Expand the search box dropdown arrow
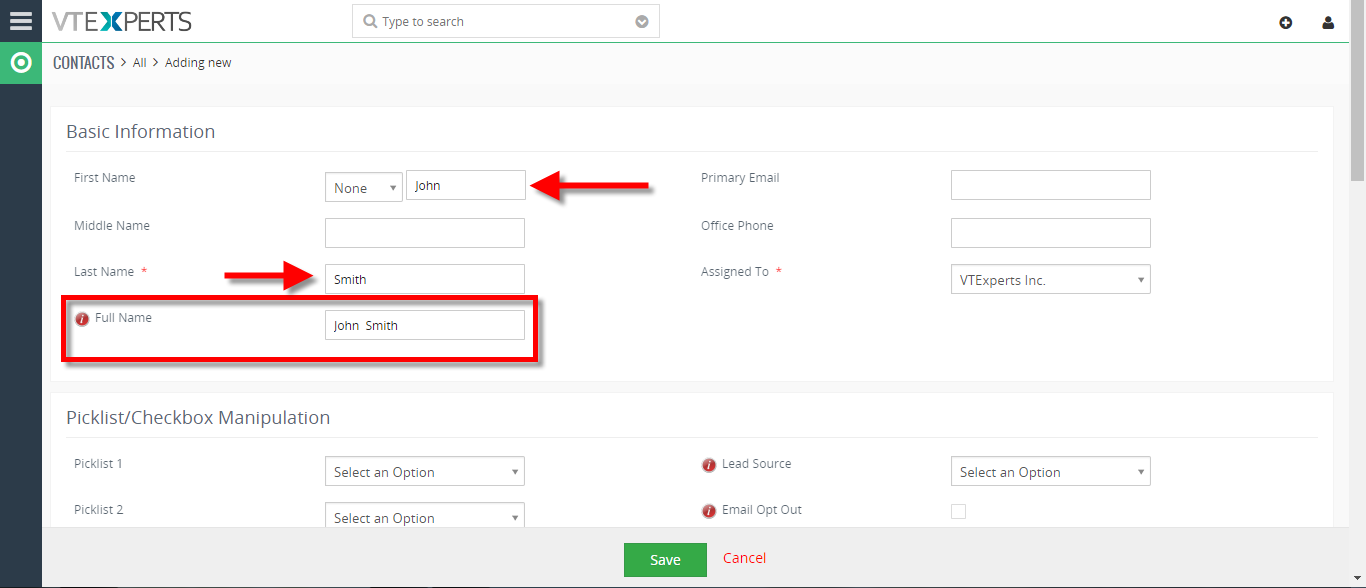Viewport: 1366px width, 588px height. (x=642, y=22)
